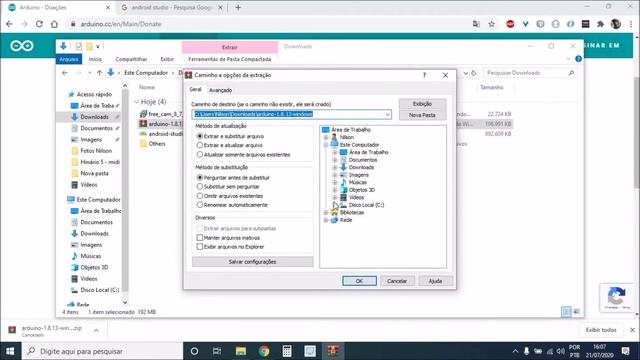This screenshot has width=640, height=360.
Task: Confirm extraction with the OK button
Action: coord(359,281)
